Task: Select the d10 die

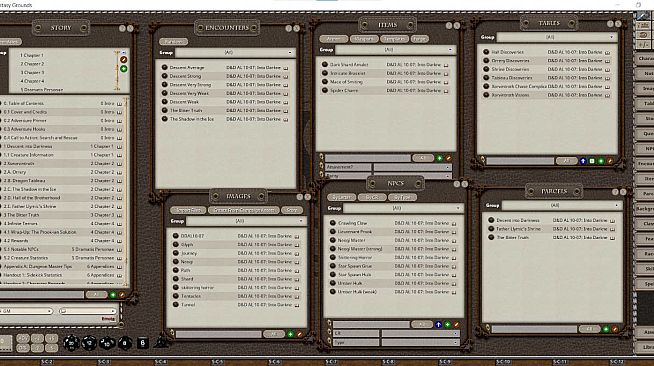Action: pyautogui.click(x=107, y=343)
